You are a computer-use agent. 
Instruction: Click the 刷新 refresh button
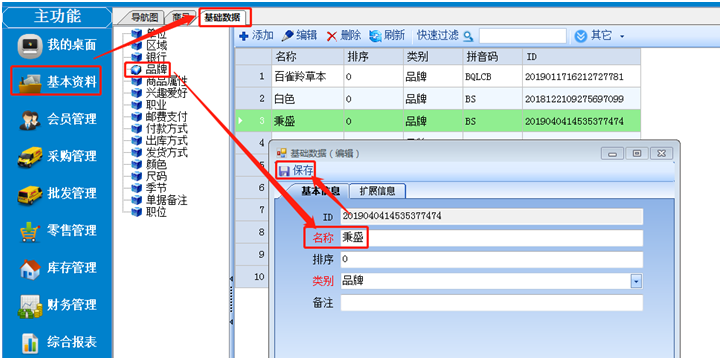pos(387,35)
